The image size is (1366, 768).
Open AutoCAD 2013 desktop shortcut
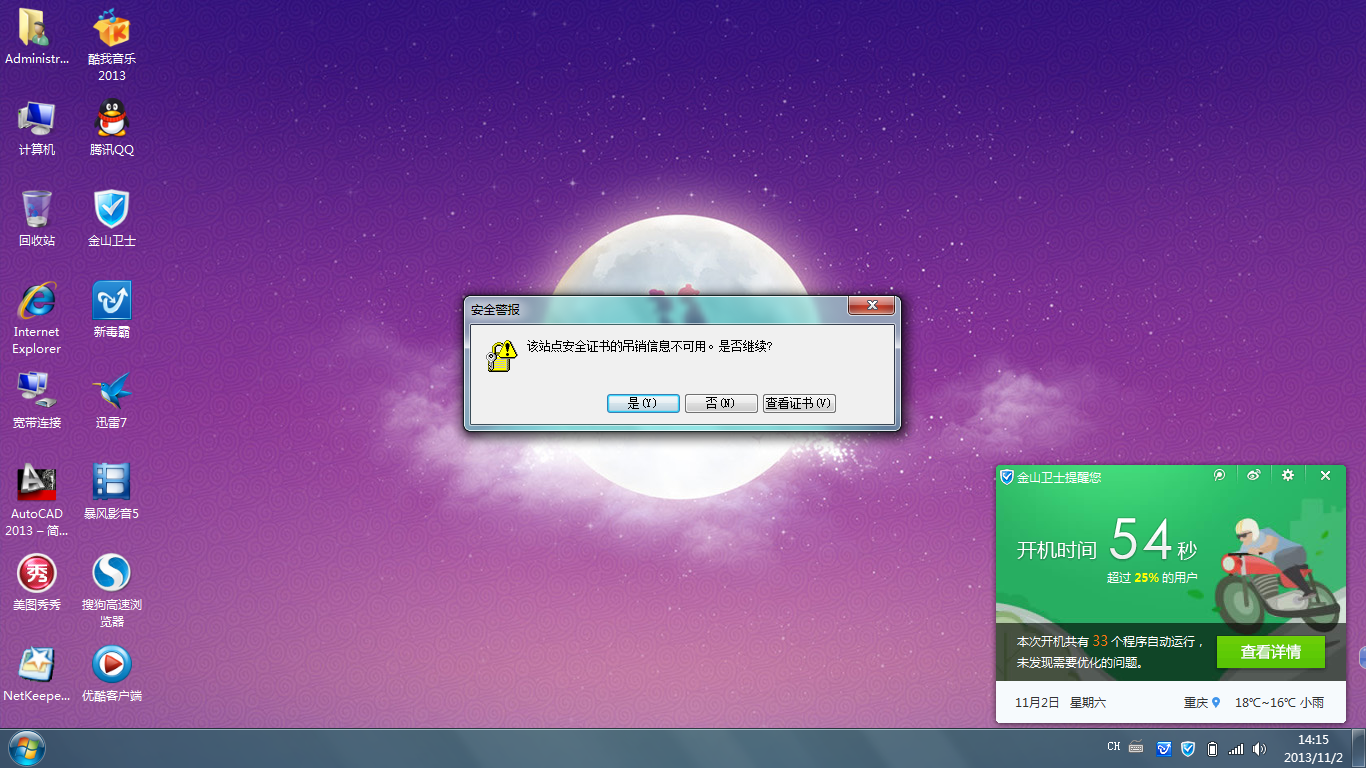click(x=36, y=482)
